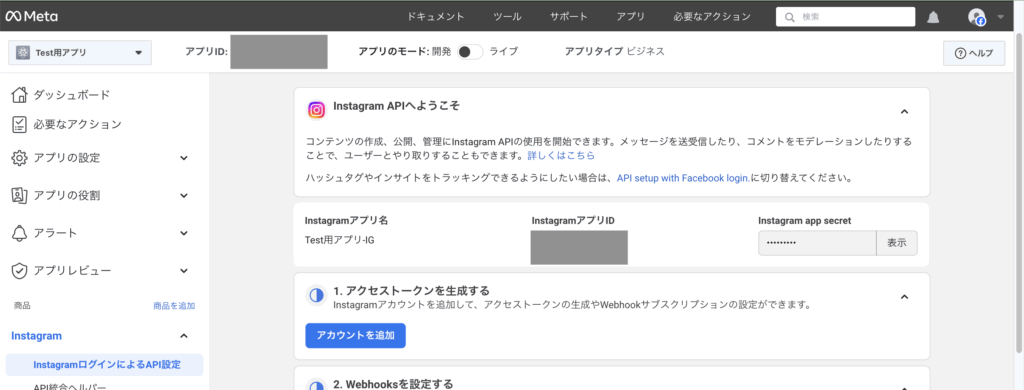
Task: Click 表示 to reveal app secret
Action: click(x=897, y=243)
